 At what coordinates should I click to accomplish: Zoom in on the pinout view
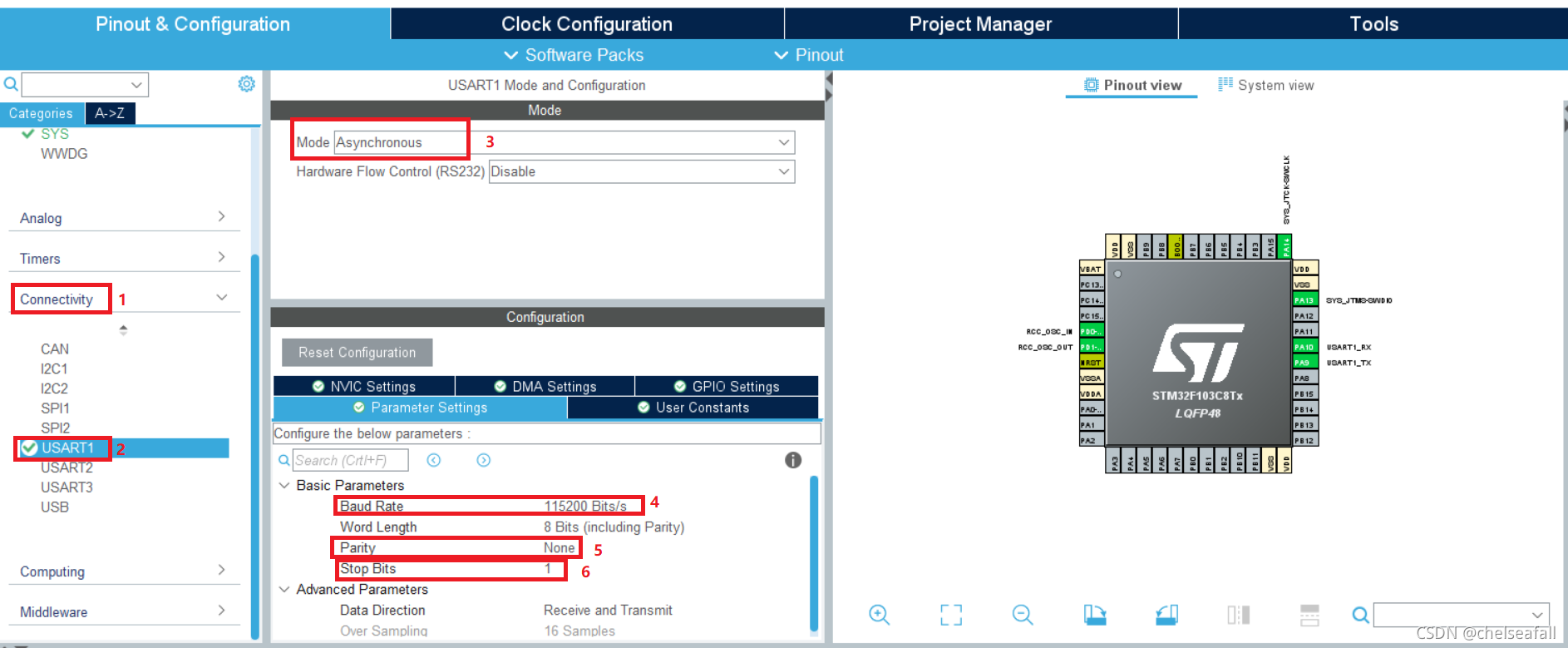[880, 615]
